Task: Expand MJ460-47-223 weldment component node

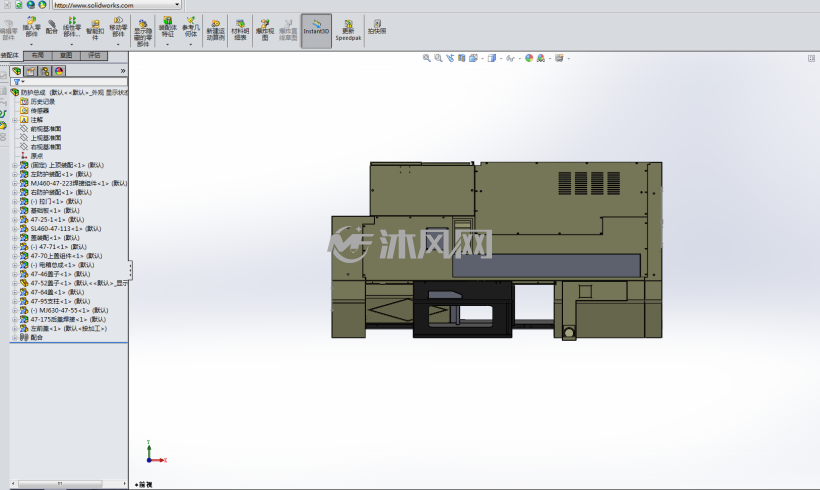Action: pos(15,184)
